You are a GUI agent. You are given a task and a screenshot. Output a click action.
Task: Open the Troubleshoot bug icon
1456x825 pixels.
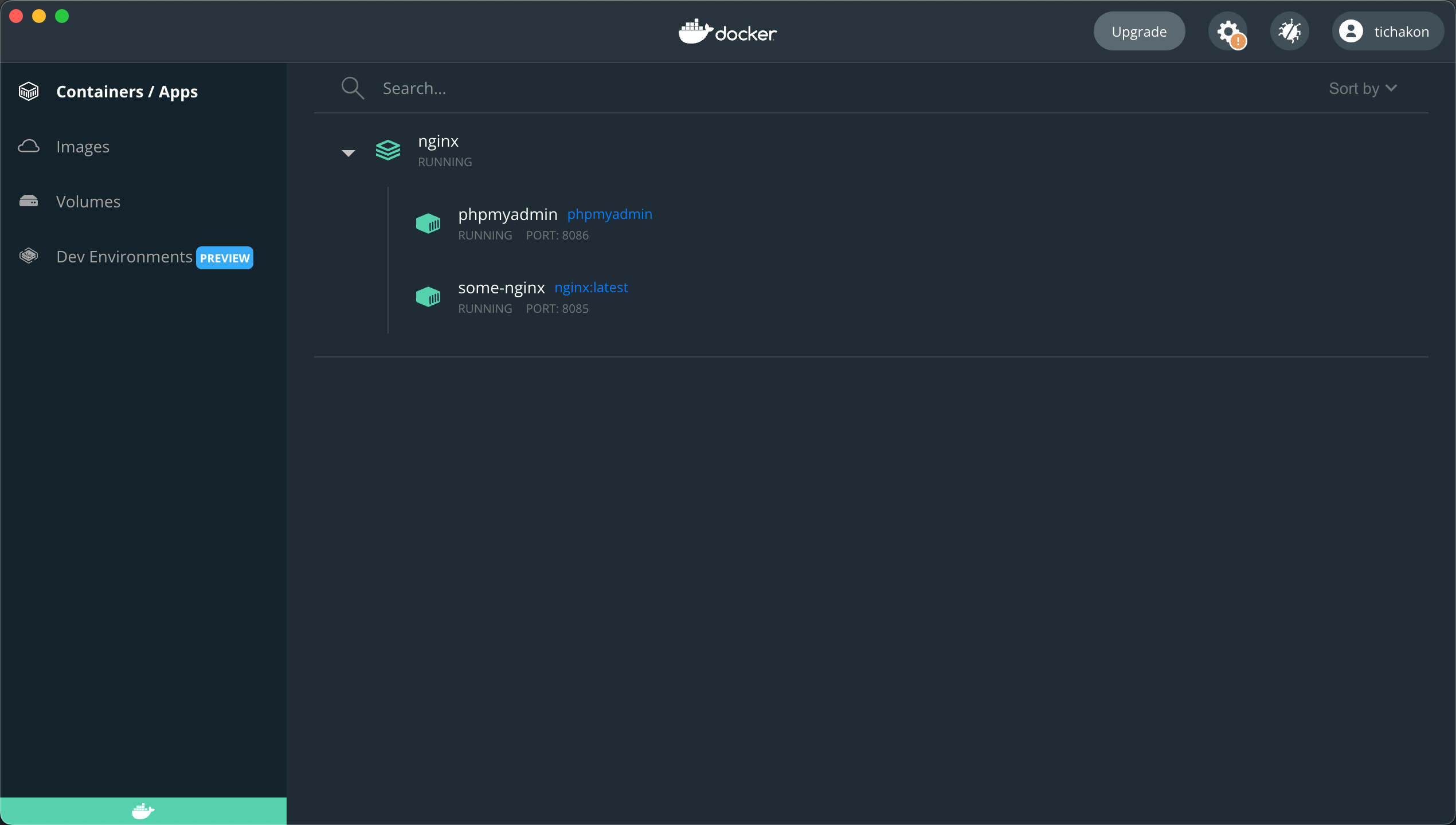tap(1290, 31)
